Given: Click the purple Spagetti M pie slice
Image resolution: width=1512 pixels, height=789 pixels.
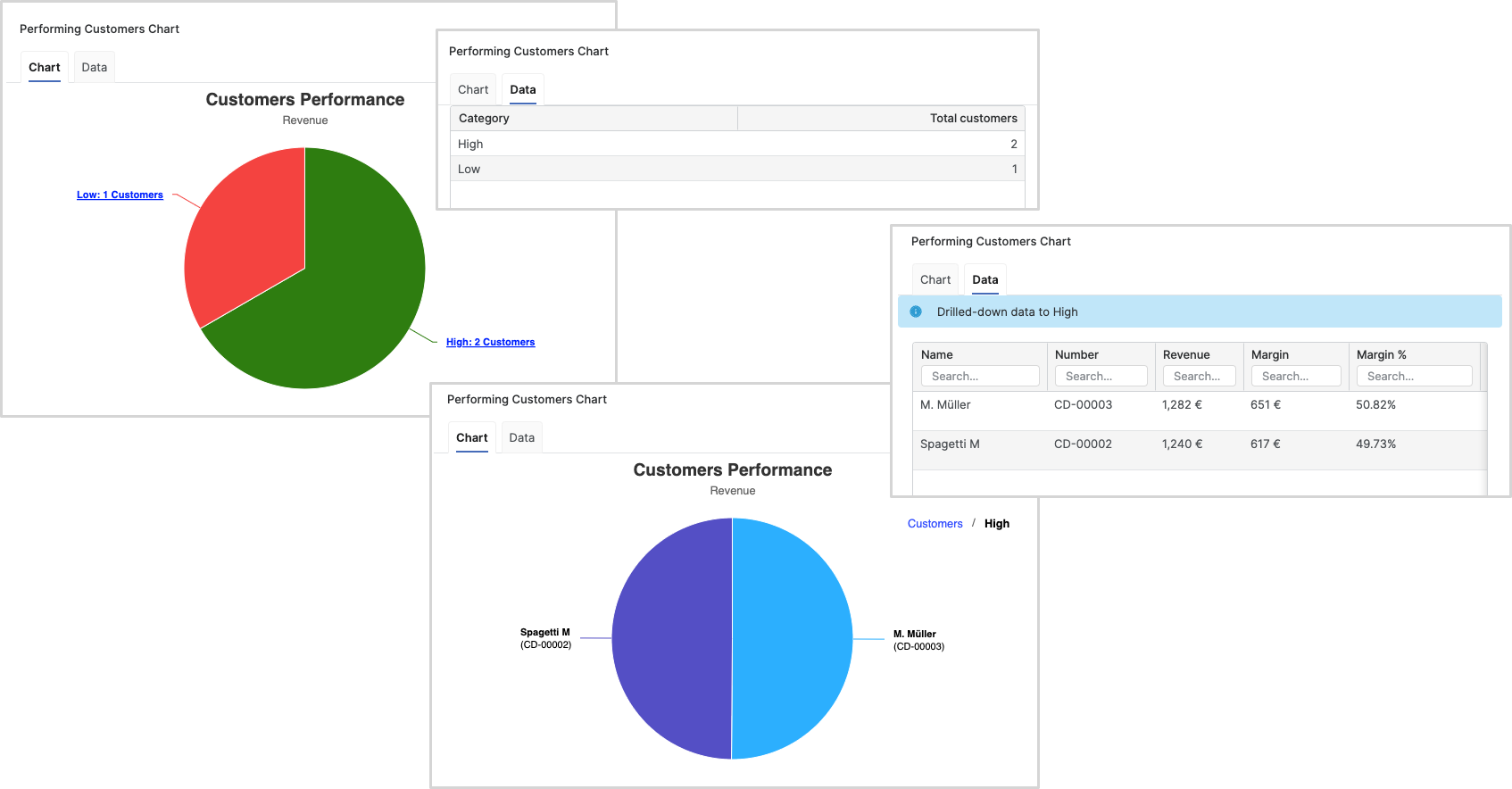Looking at the screenshot, I should click(671, 639).
